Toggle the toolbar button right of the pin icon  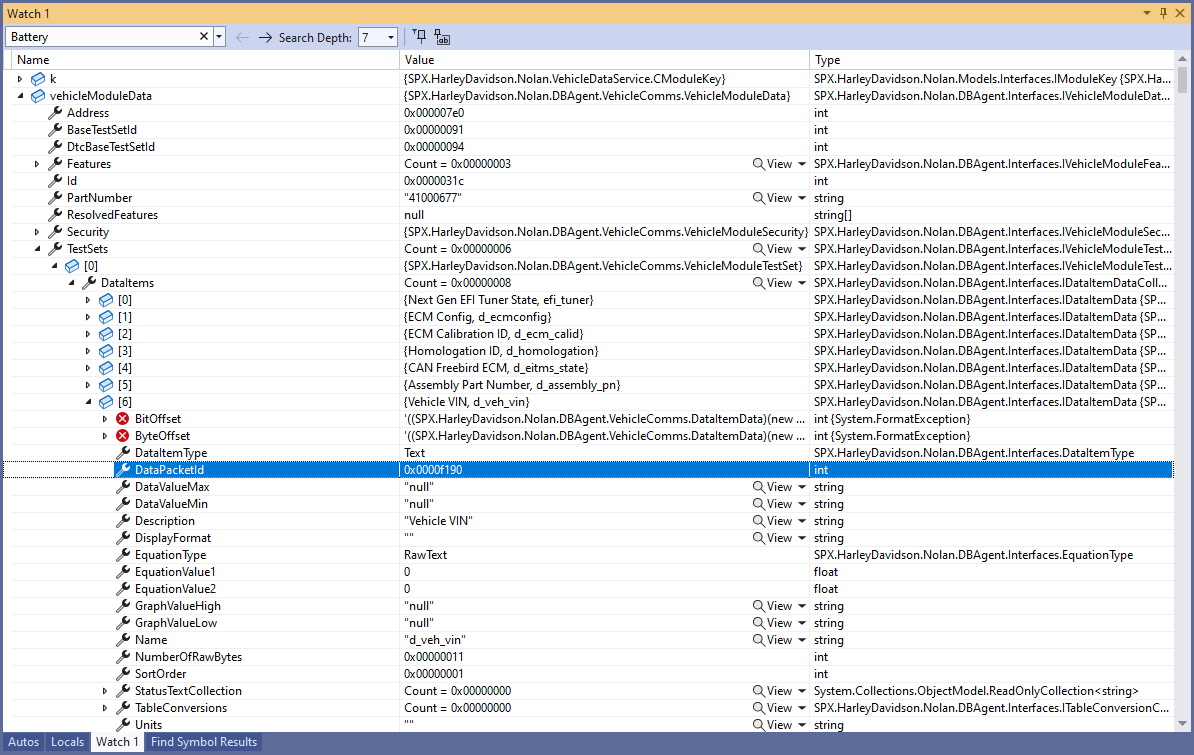pyautogui.click(x=442, y=37)
